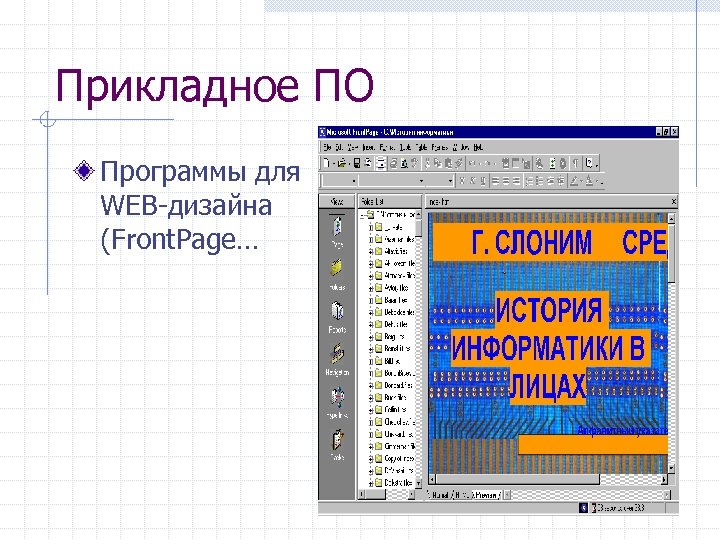The image size is (720, 540).
Task: Open Highlight Color dropdown arrow
Action: coord(581,182)
